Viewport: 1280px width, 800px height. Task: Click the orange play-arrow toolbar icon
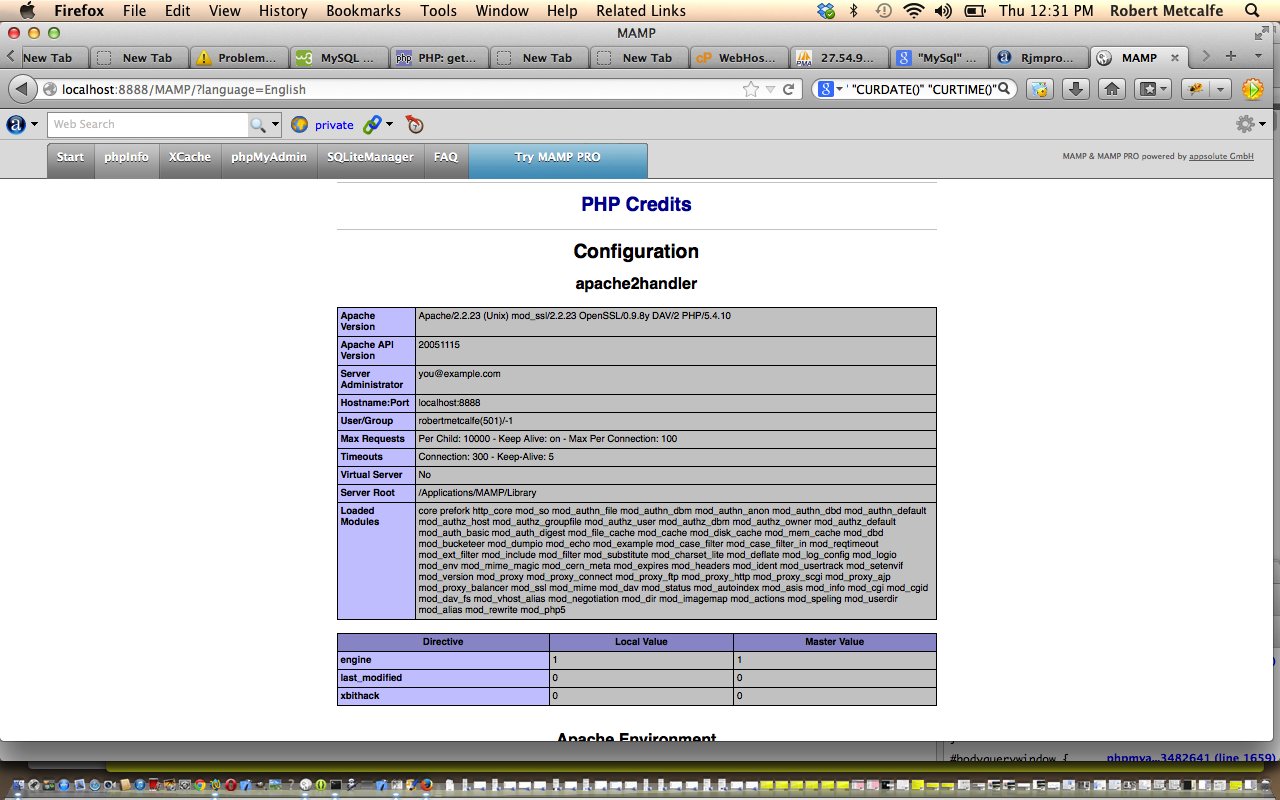pyautogui.click(x=1252, y=89)
